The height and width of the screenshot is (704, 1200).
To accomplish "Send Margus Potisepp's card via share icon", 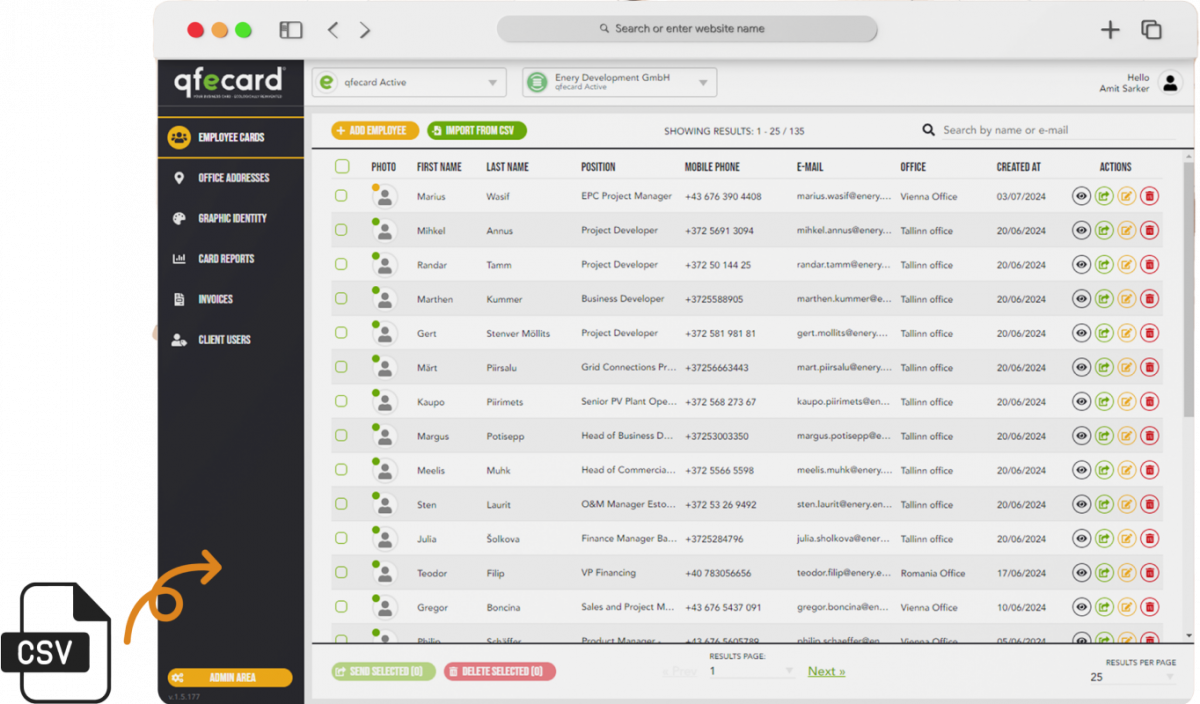I will pyautogui.click(x=1104, y=436).
